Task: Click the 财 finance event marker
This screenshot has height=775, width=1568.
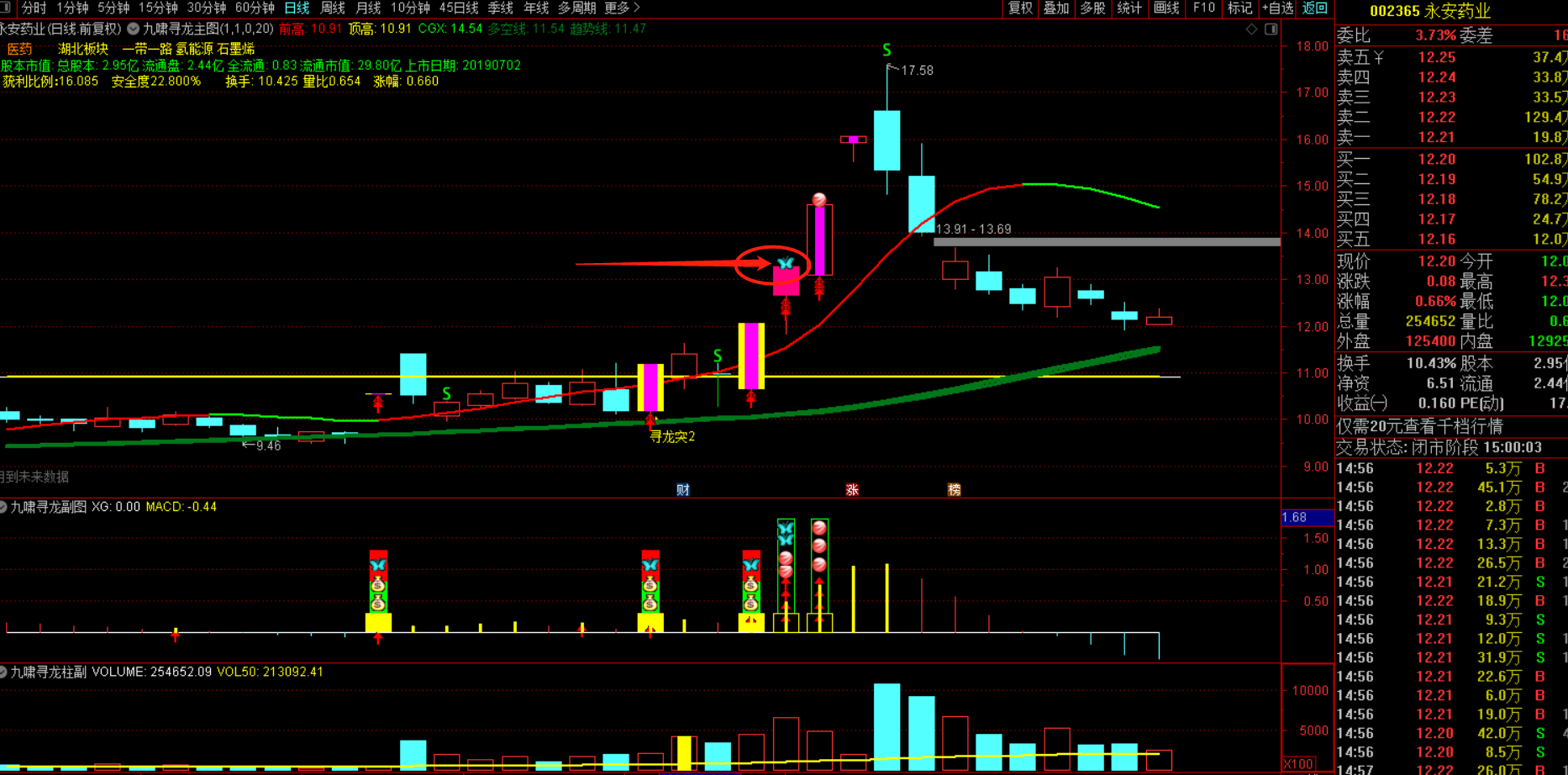Action: click(683, 490)
